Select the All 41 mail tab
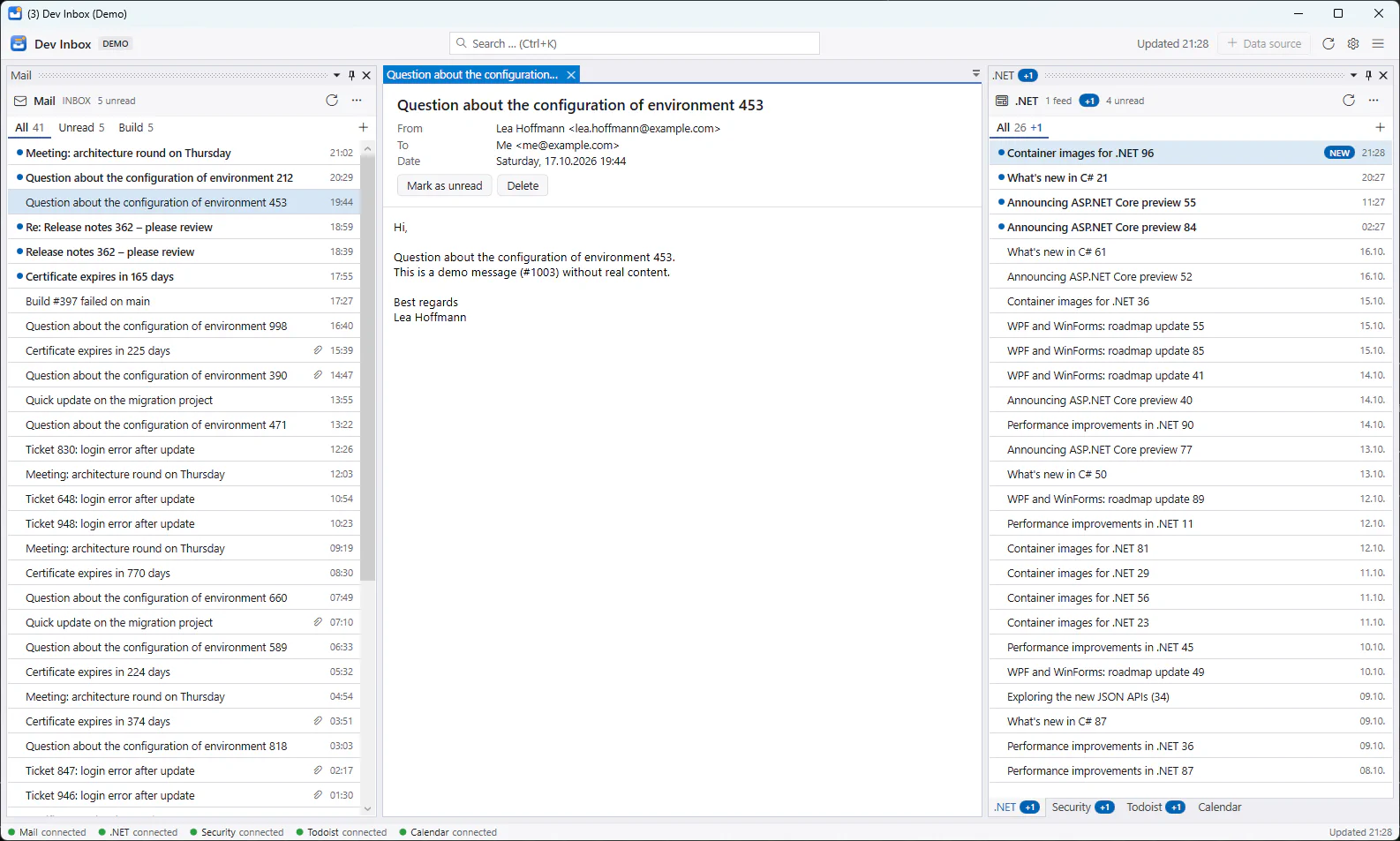The width and height of the screenshot is (1400, 841). (29, 127)
